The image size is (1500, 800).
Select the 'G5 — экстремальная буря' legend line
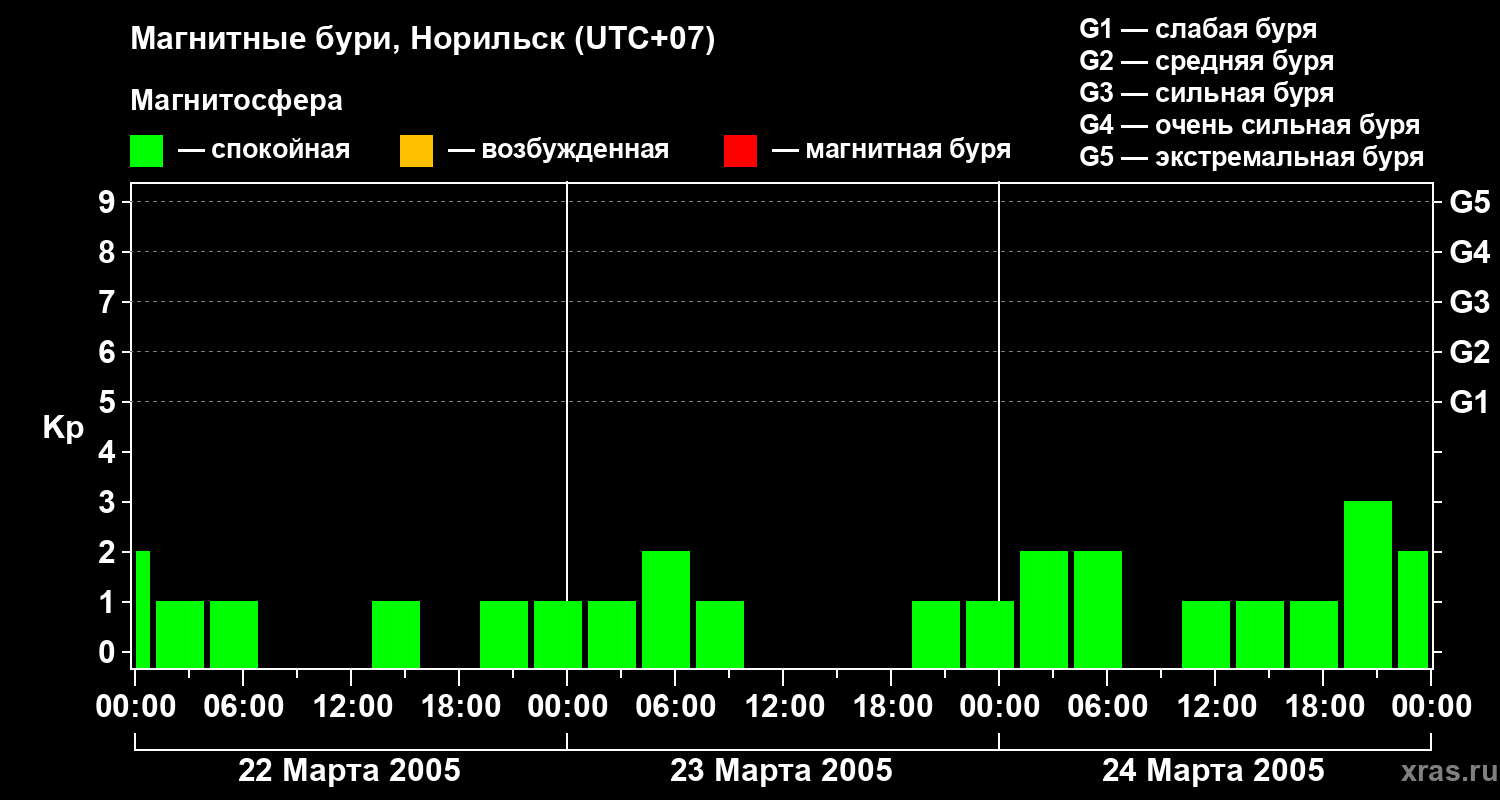(x=1252, y=157)
